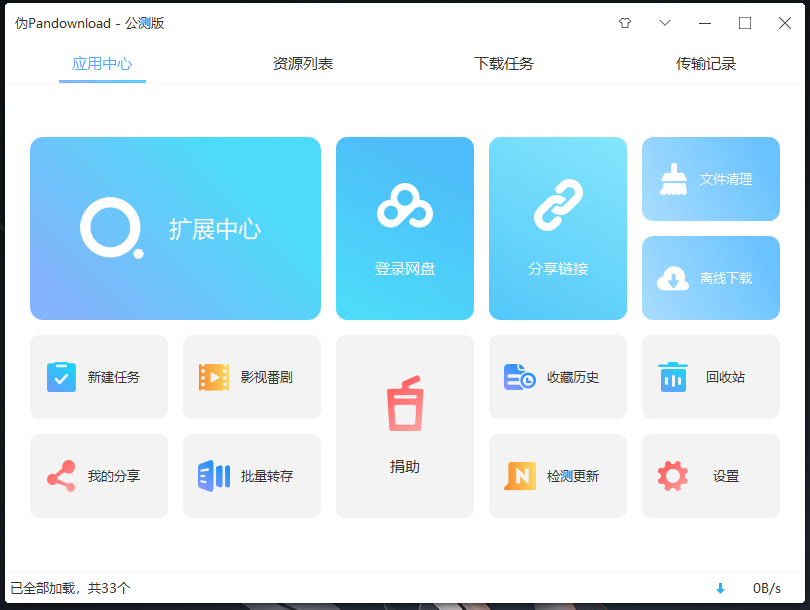Click the blue books icon for 批量转存
Image resolution: width=810 pixels, height=610 pixels.
point(214,476)
